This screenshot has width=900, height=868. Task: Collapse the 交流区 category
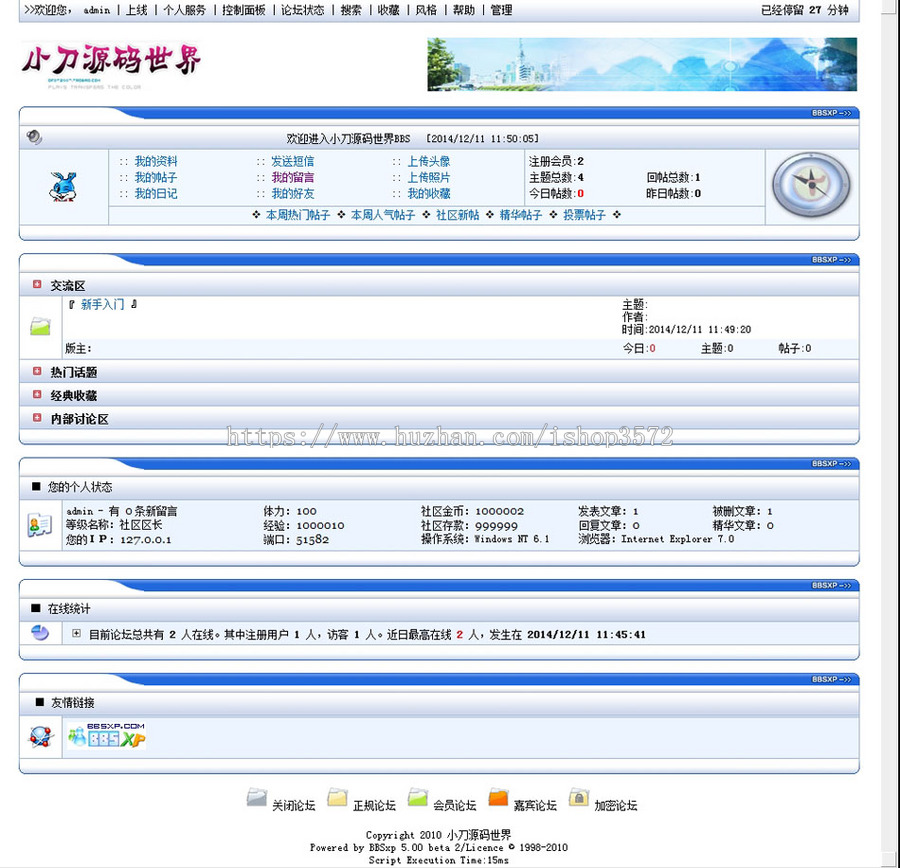37,284
